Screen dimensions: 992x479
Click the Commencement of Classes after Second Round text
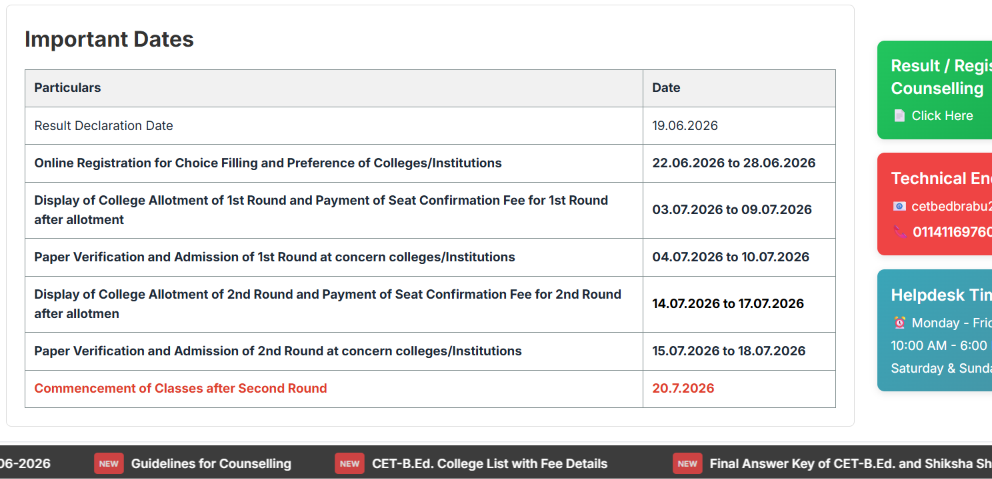coord(180,389)
